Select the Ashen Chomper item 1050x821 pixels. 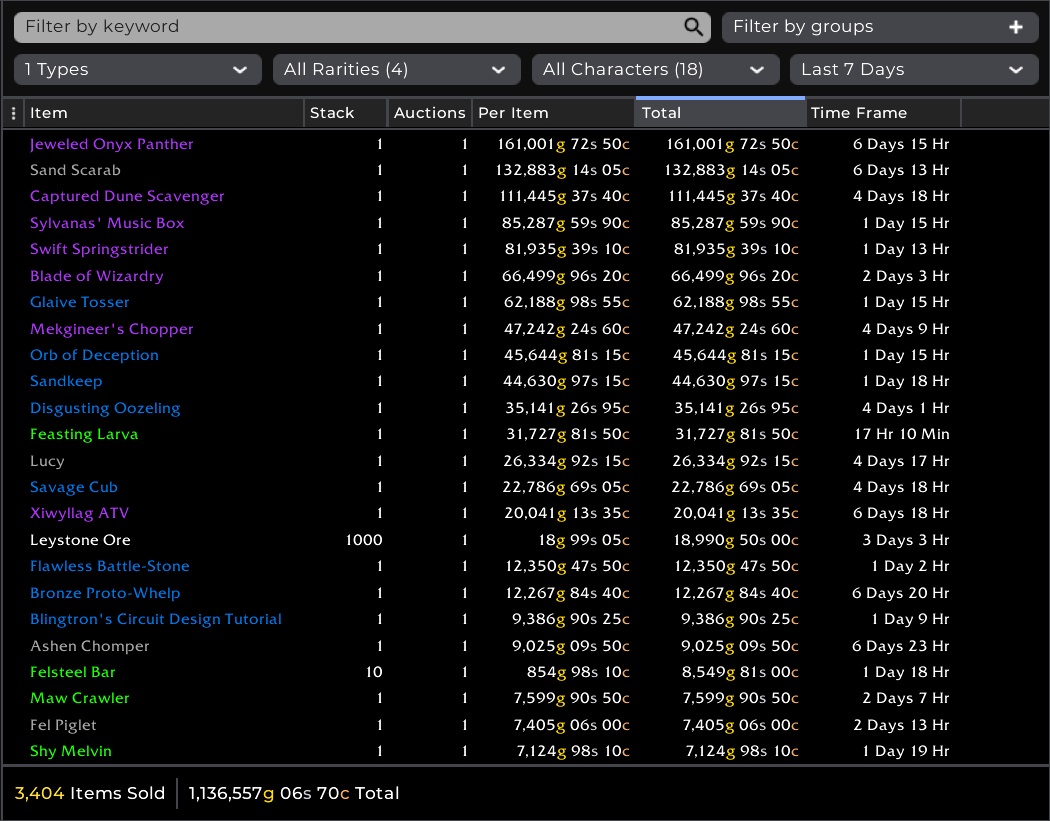coord(90,646)
